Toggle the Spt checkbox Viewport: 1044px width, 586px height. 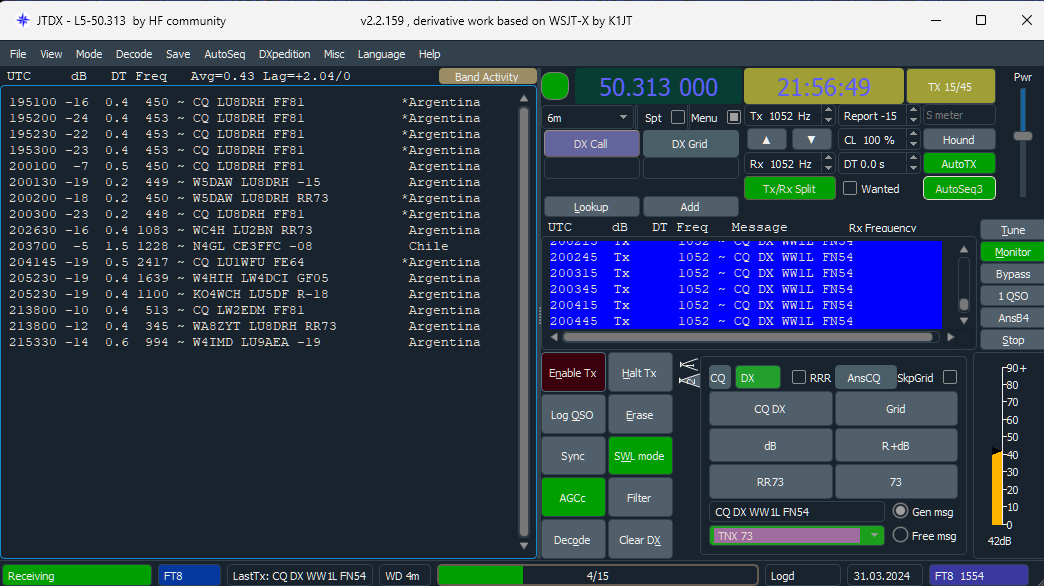coord(678,117)
